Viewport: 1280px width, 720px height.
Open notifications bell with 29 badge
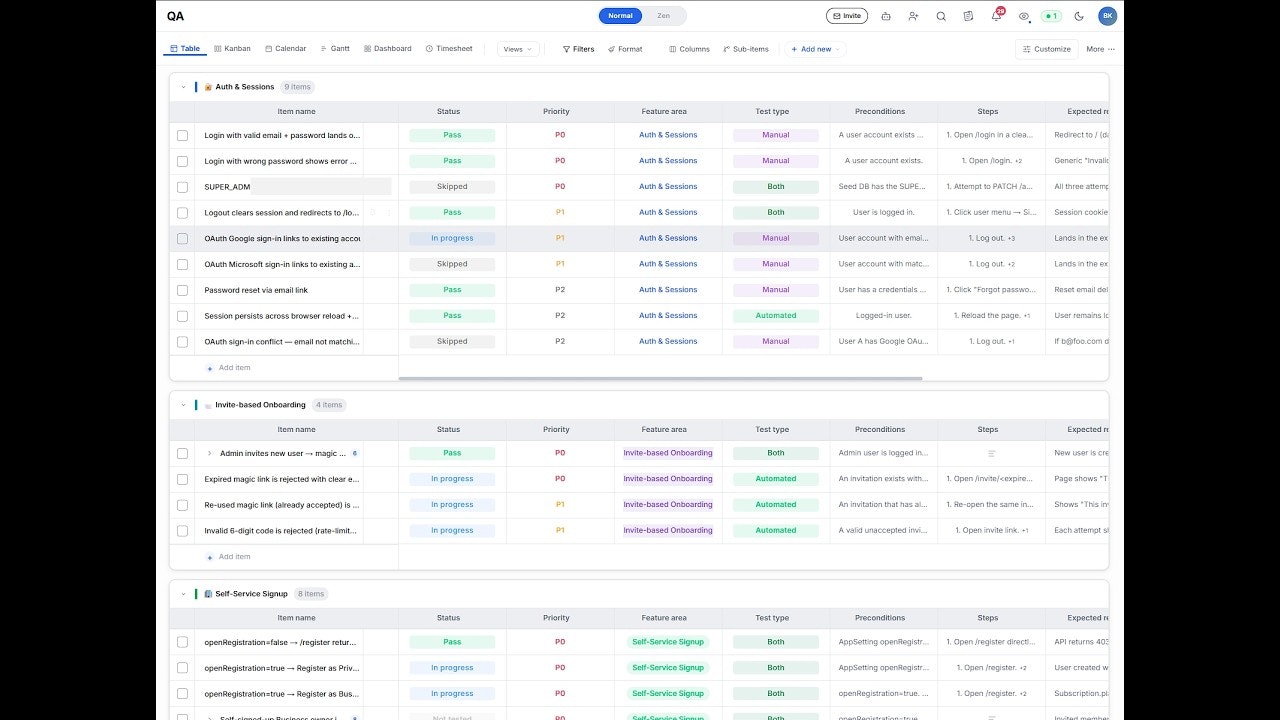click(x=996, y=15)
